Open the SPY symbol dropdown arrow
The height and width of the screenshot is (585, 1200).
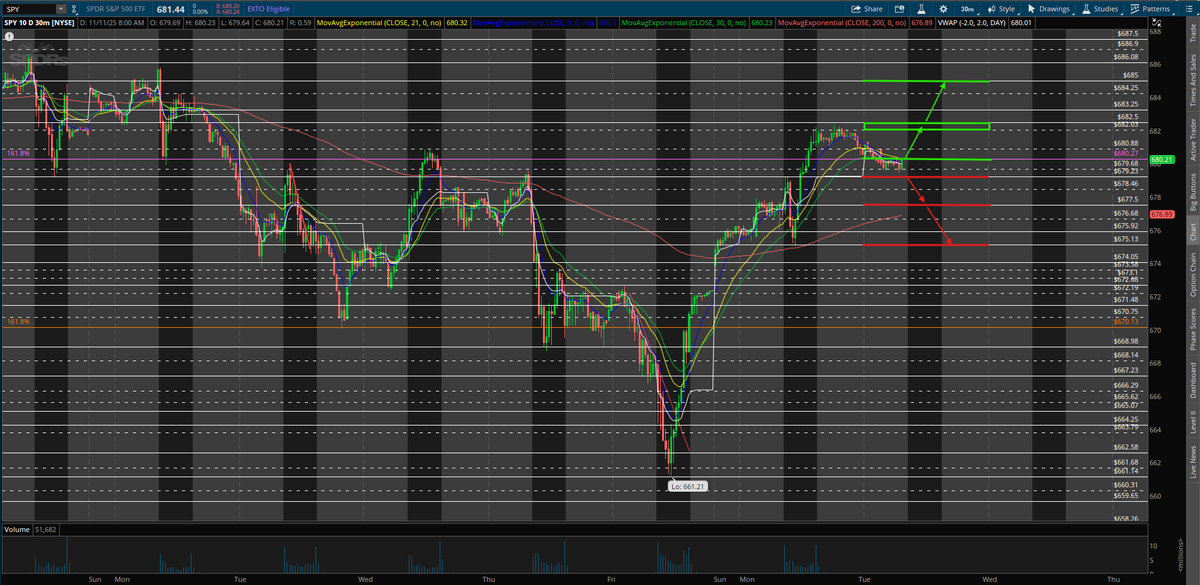62,8
